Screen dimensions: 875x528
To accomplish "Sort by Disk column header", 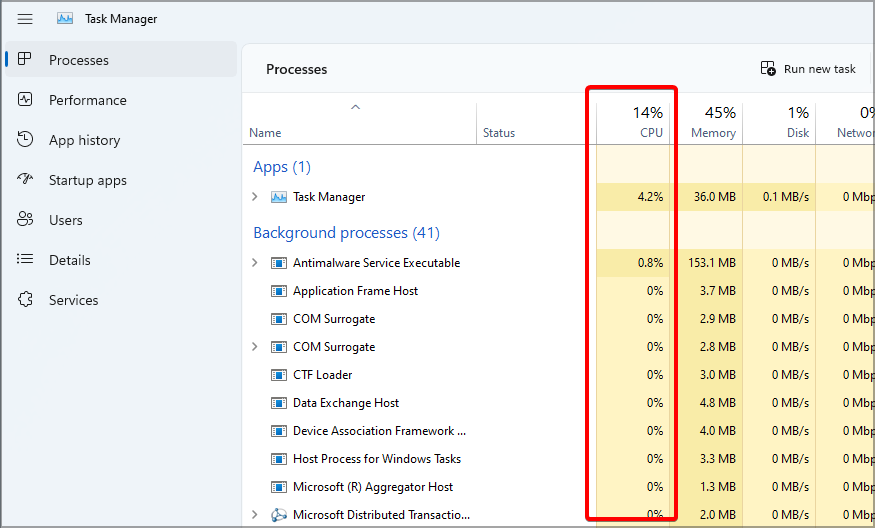I will [x=779, y=123].
